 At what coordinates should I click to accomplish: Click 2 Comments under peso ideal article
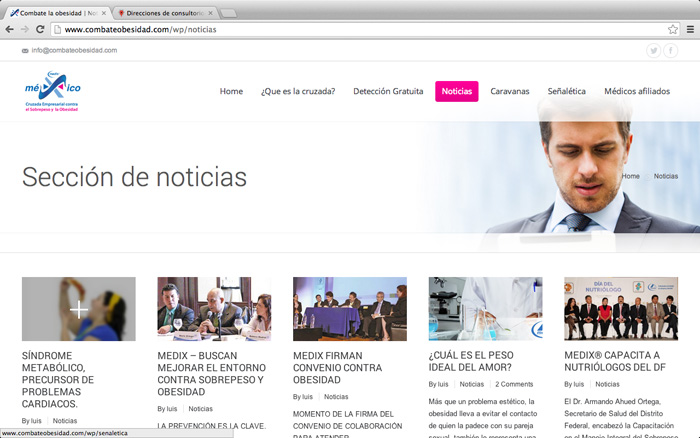coord(514,384)
